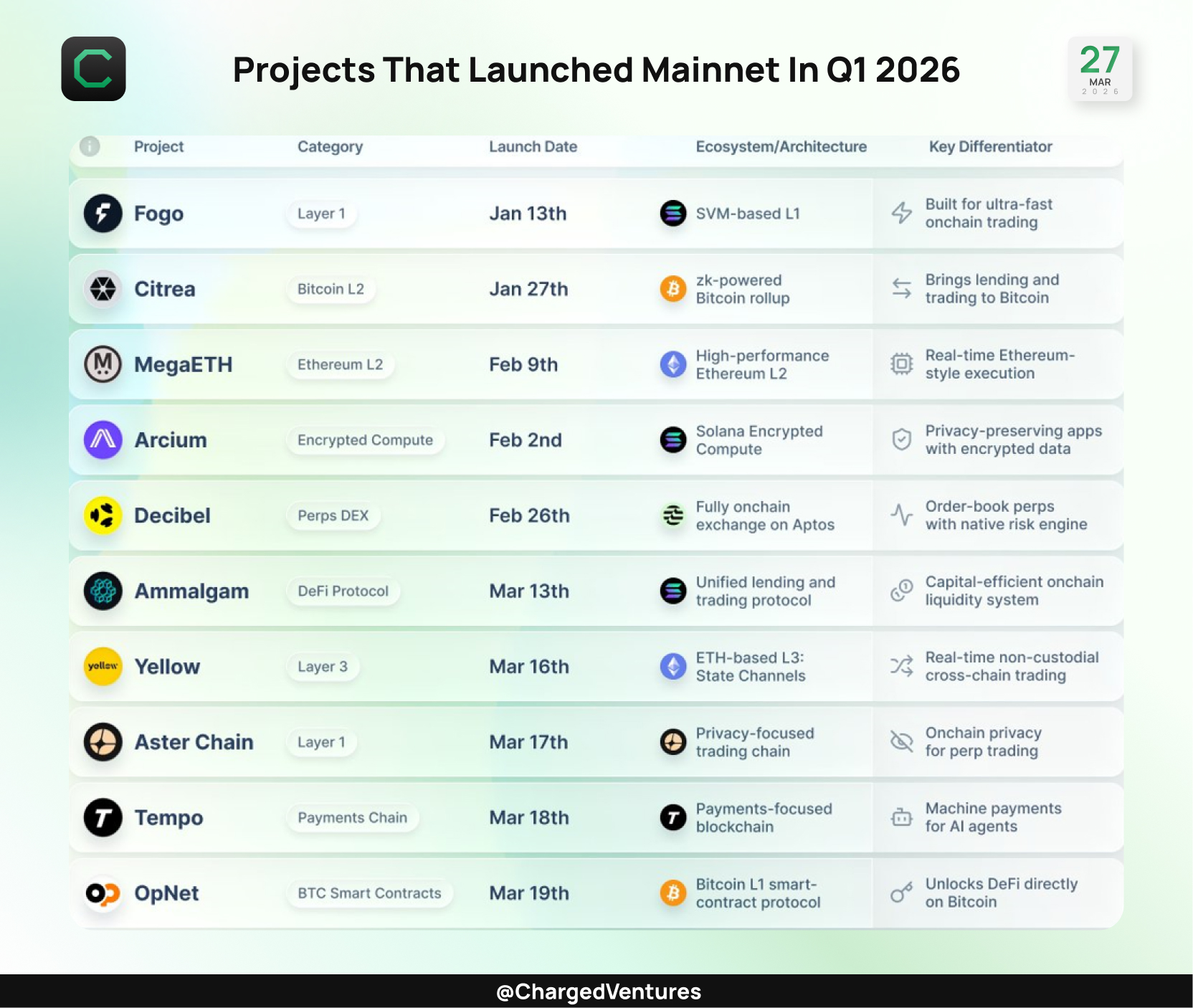Viewport: 1193px width, 1008px height.
Task: Click the Bitcoin icon in the OpNet row
Action: 673,893
